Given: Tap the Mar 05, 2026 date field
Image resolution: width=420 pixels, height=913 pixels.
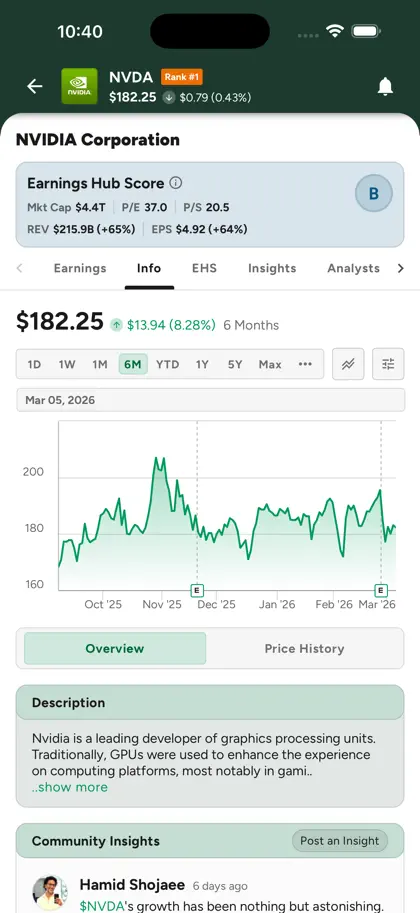Looking at the screenshot, I should (210, 400).
